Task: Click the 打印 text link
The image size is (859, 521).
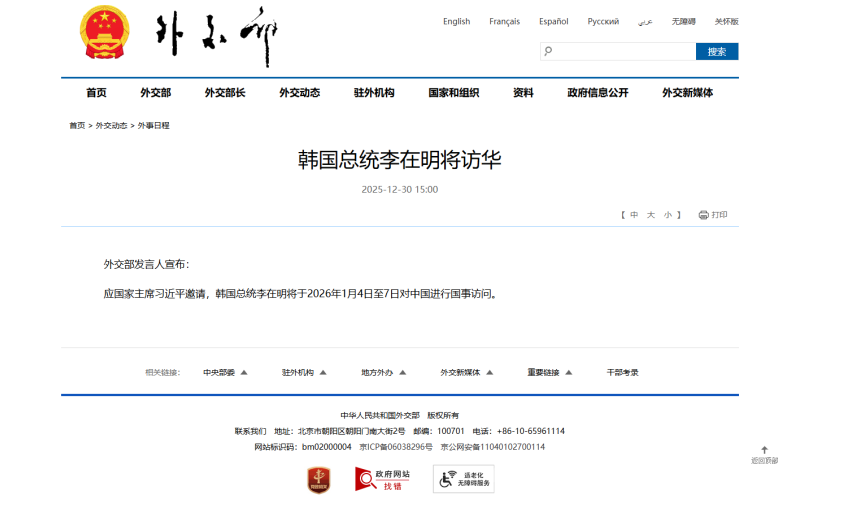Action: tap(719, 215)
